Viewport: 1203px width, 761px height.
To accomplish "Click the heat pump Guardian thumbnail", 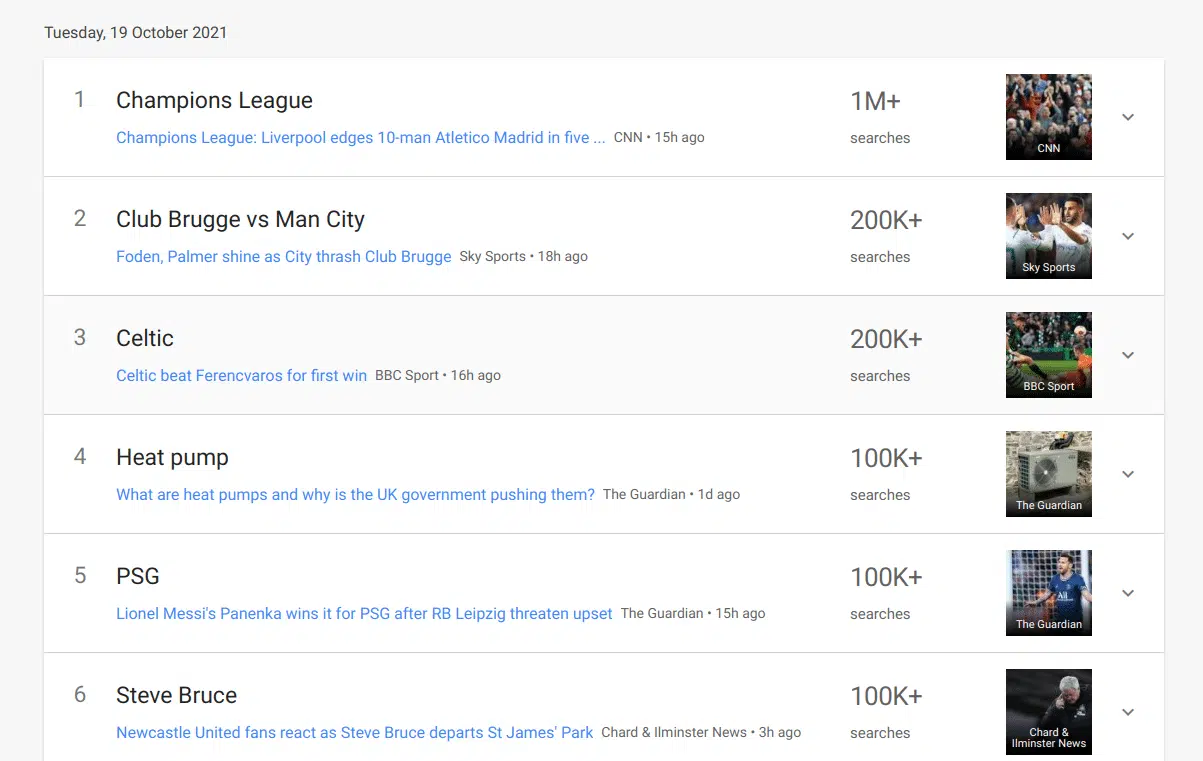I will point(1049,474).
